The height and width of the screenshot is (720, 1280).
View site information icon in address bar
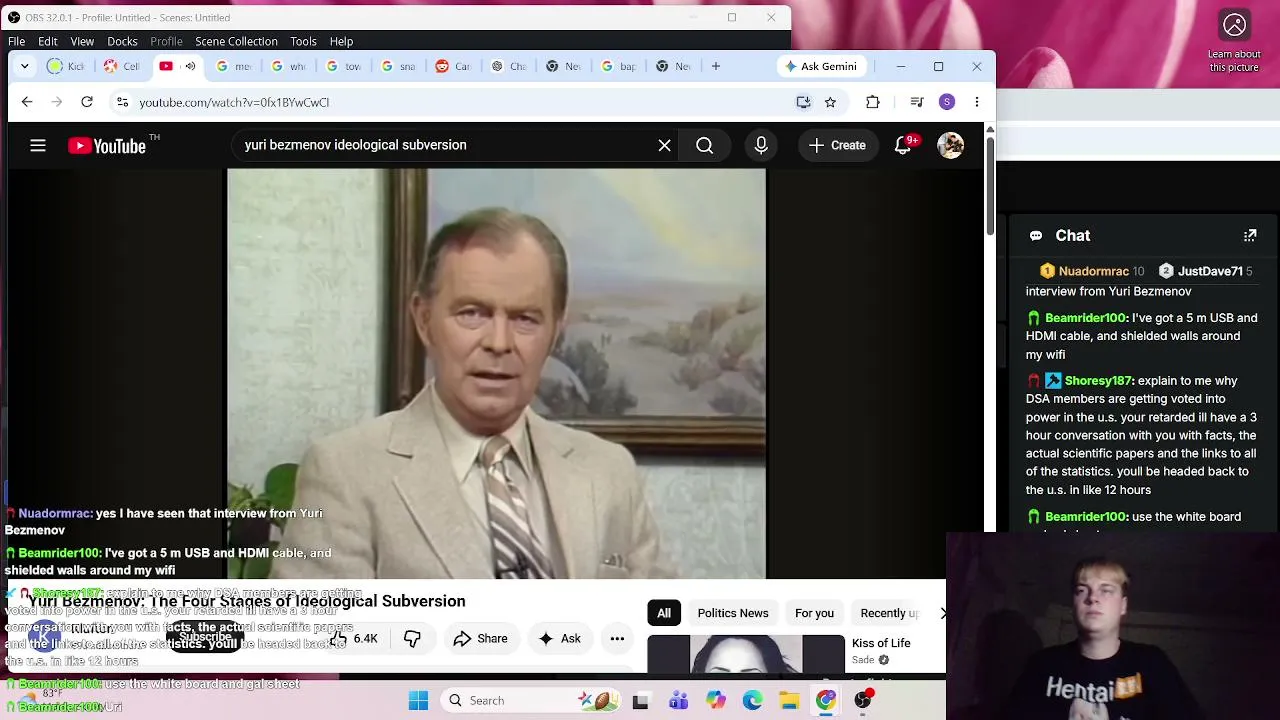pos(122,102)
